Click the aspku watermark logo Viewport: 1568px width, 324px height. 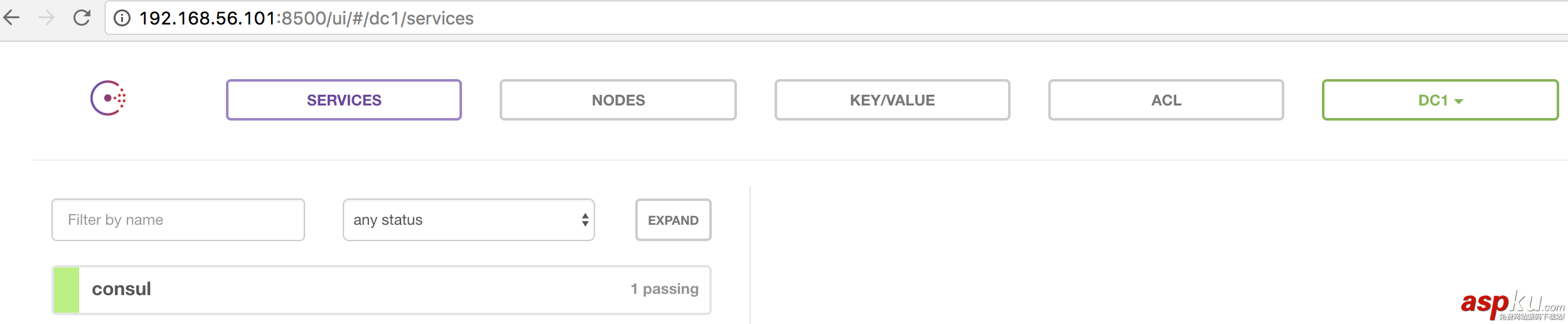coord(1512,305)
